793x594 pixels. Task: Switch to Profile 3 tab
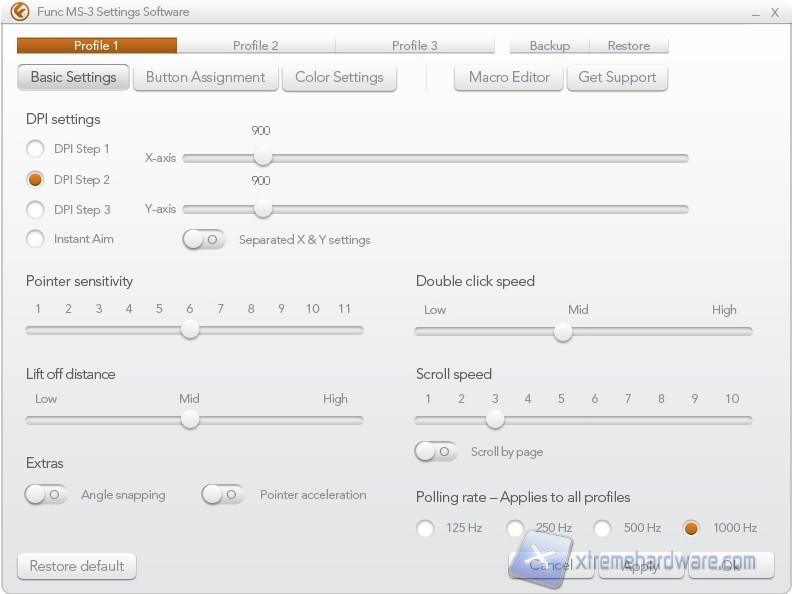[415, 45]
